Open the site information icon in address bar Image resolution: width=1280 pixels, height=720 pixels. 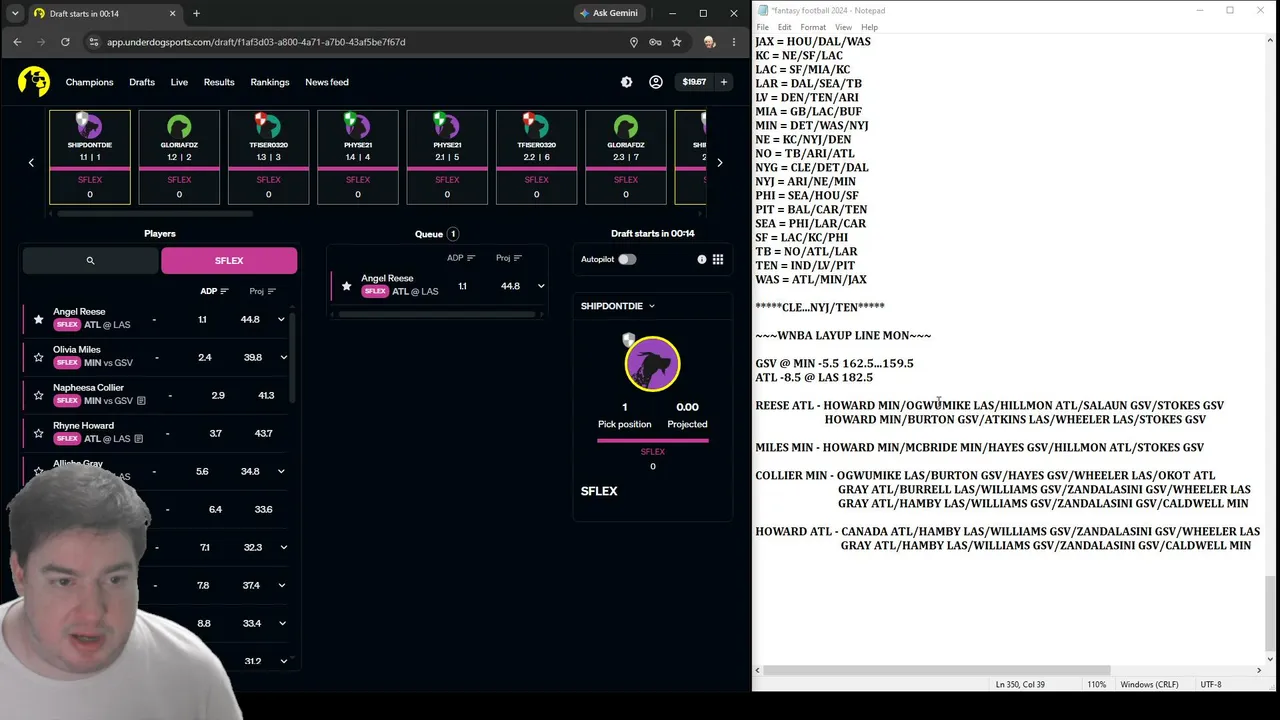click(94, 42)
